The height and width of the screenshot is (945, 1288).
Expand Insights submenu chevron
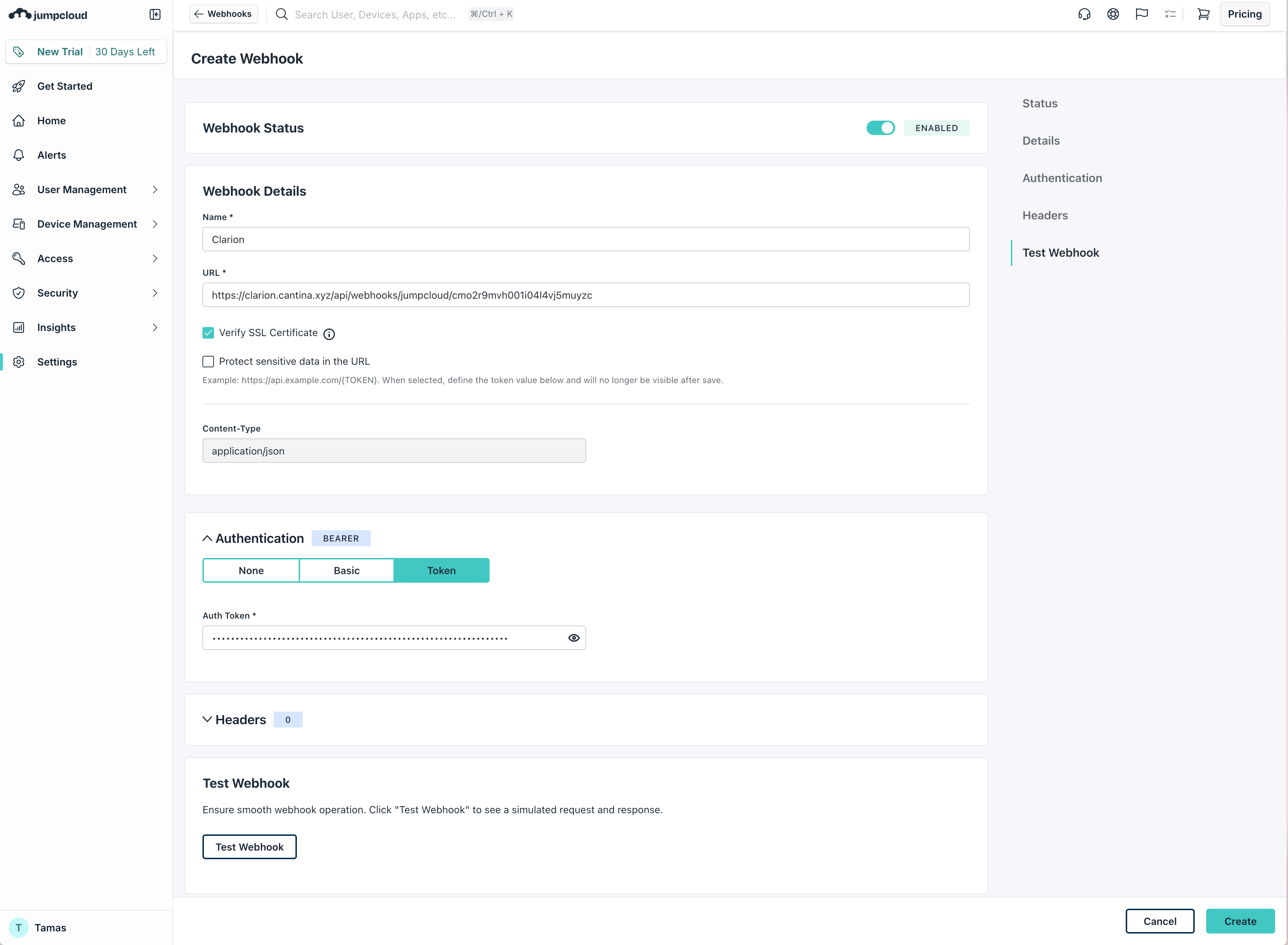155,327
